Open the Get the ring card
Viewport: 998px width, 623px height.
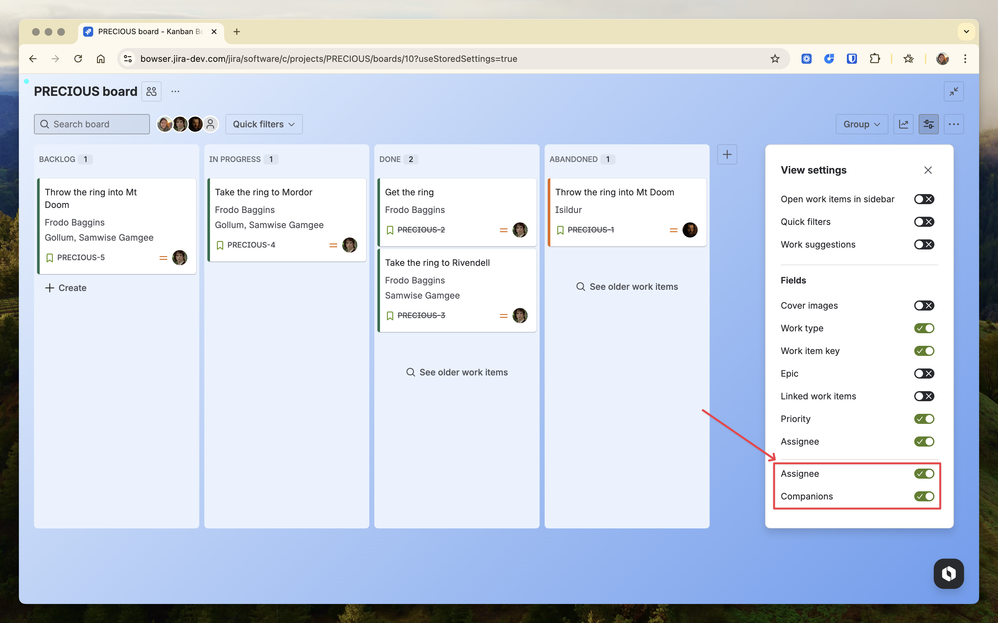(x=457, y=212)
